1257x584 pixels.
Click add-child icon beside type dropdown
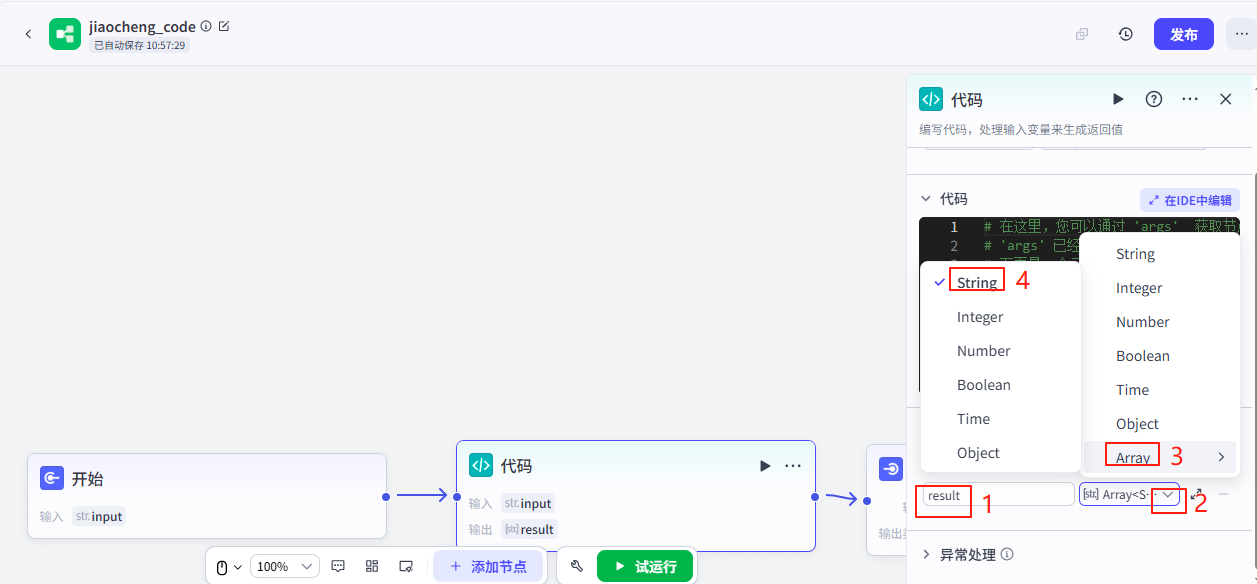1197,494
